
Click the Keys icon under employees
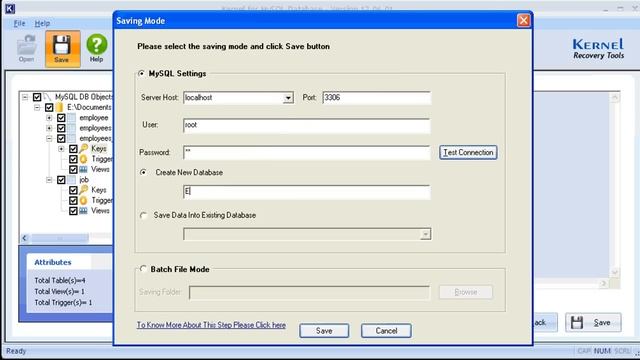[84, 149]
